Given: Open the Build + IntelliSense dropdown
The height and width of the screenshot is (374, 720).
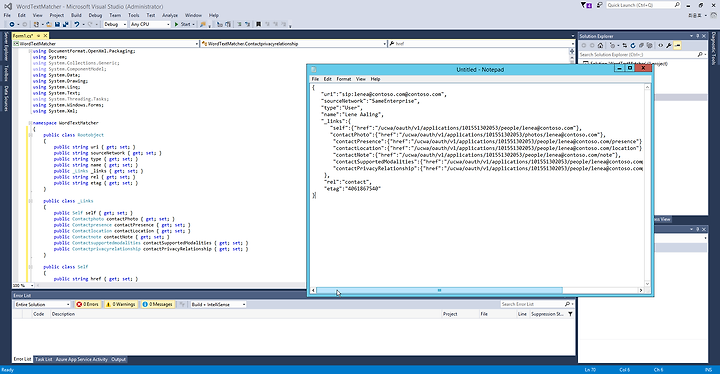Looking at the screenshot, I should 218,304.
